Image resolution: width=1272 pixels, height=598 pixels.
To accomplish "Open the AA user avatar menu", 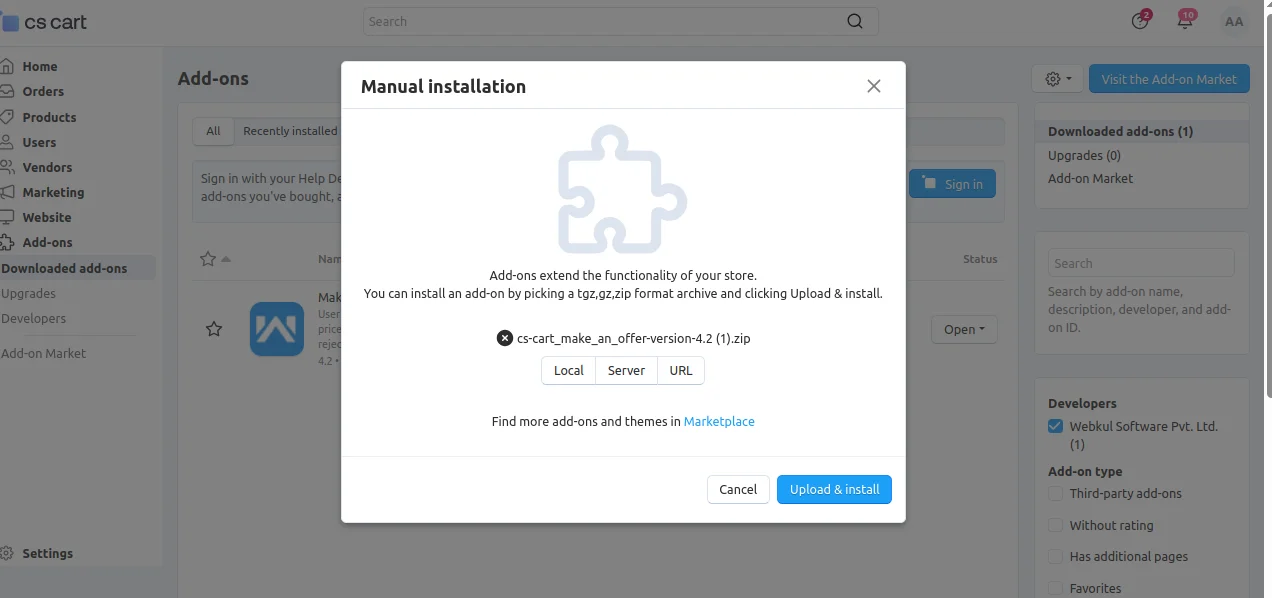I will point(1234,21).
